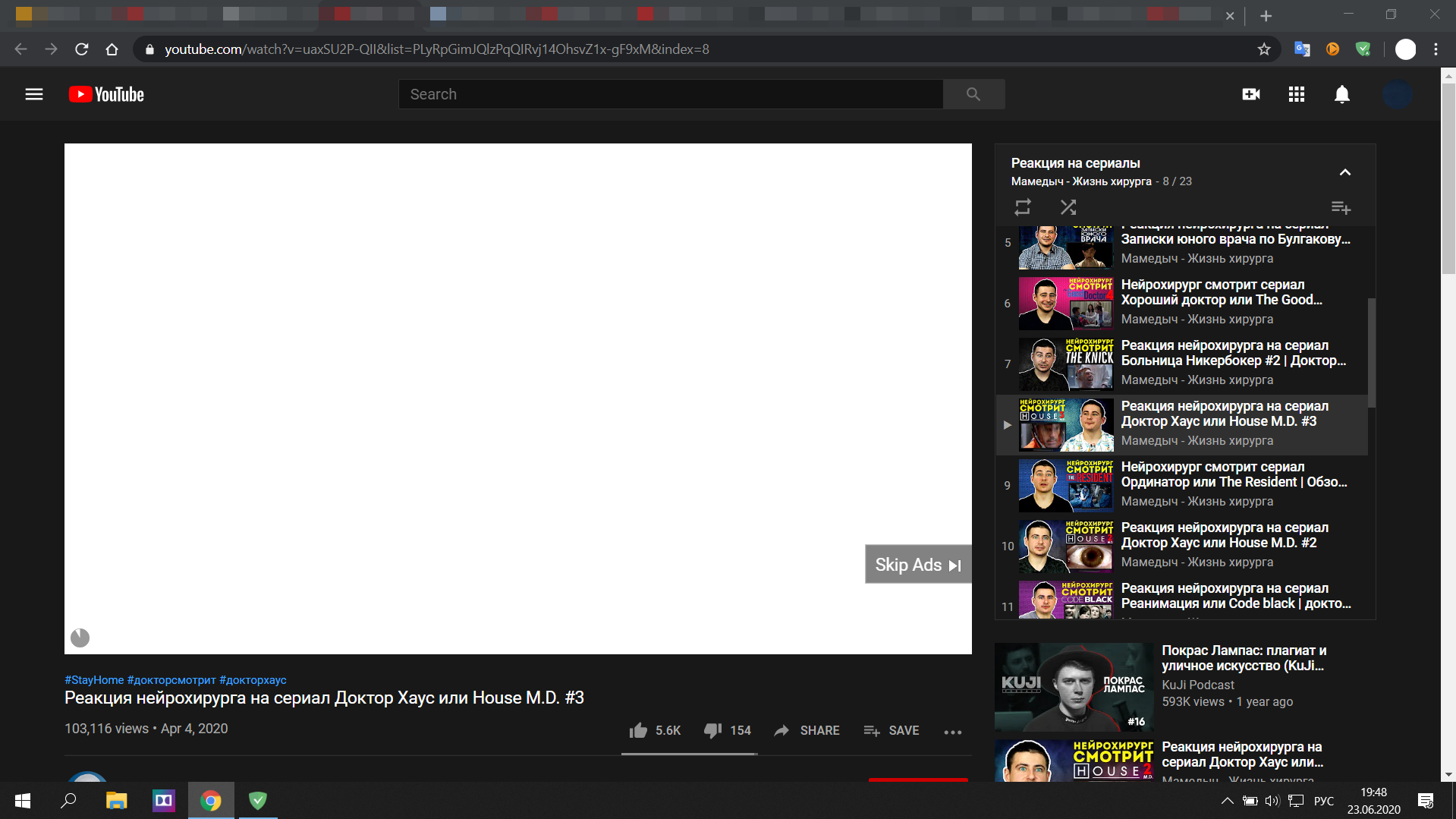The height and width of the screenshot is (819, 1456).
Task: Open the orange play extension icon
Action: click(1332, 49)
